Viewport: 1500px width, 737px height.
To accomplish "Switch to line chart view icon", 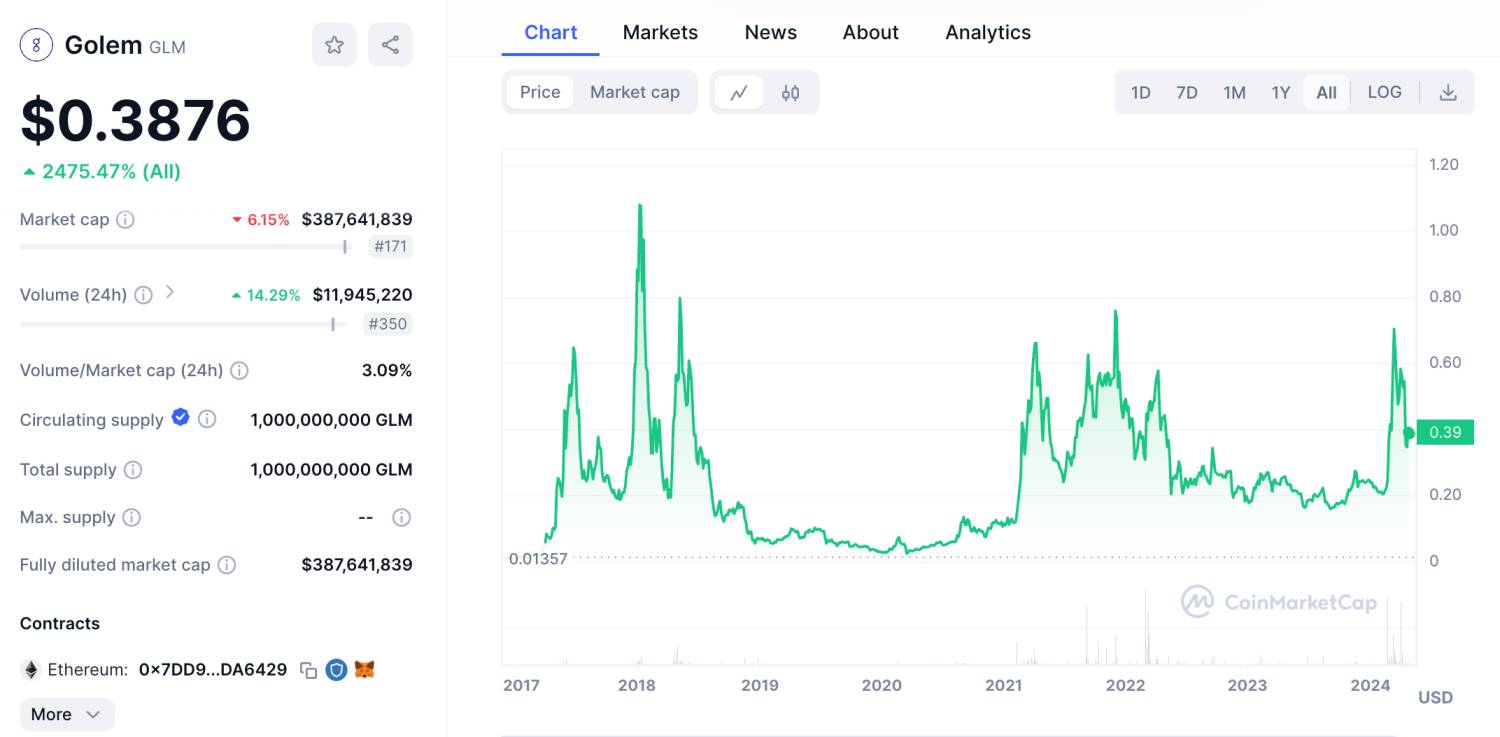I will (739, 92).
